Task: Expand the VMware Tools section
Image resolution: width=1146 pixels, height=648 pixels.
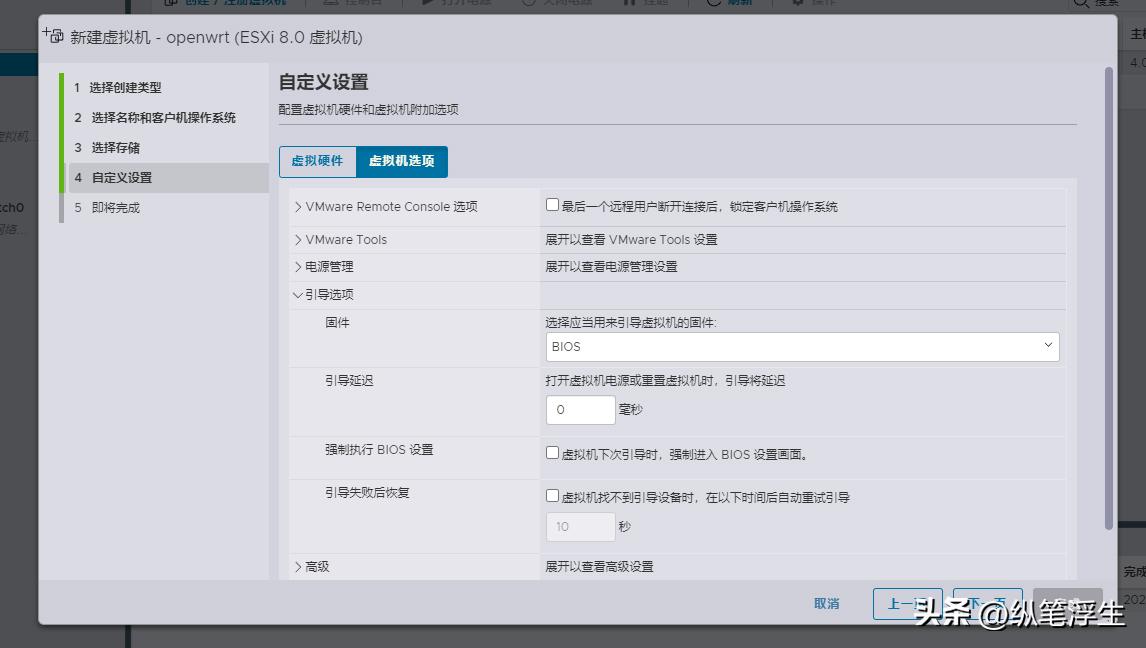Action: (298, 239)
